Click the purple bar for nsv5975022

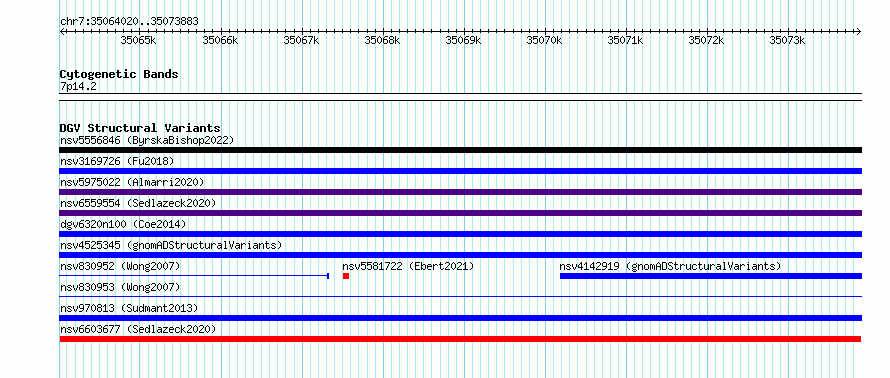click(x=460, y=192)
